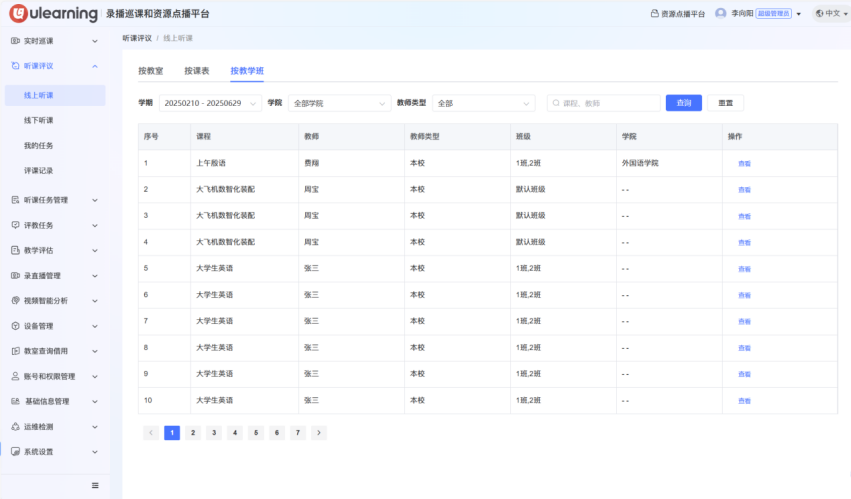
Task: Click the 课程、教师 search input field
Action: tap(603, 103)
